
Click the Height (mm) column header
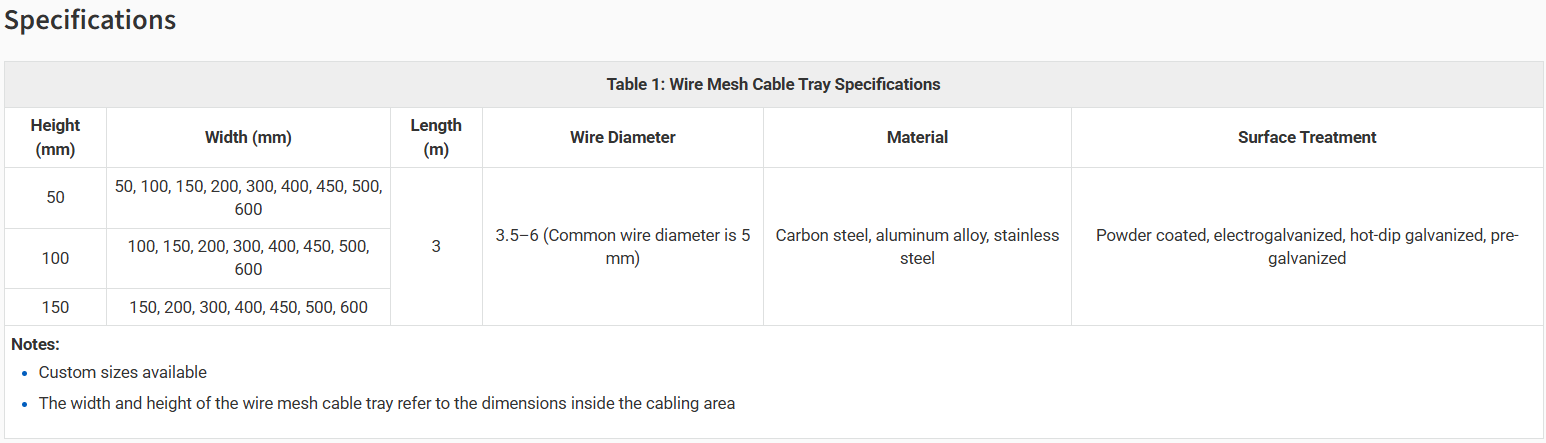[55, 138]
